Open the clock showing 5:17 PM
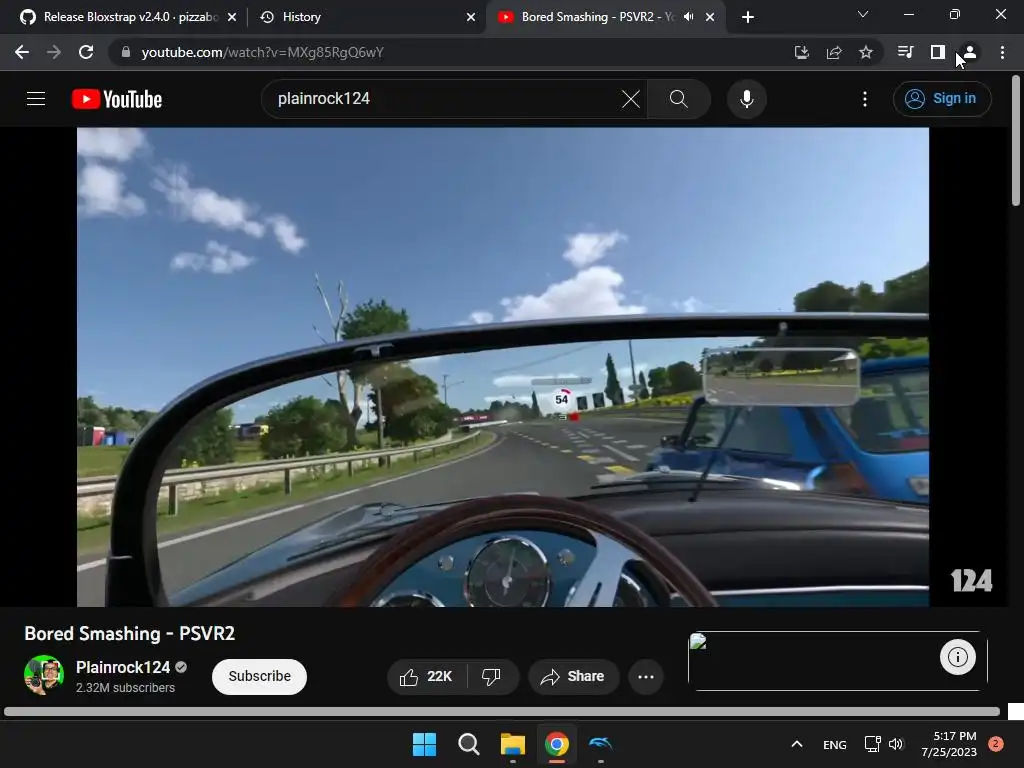This screenshot has height=768, width=1024. (x=949, y=744)
